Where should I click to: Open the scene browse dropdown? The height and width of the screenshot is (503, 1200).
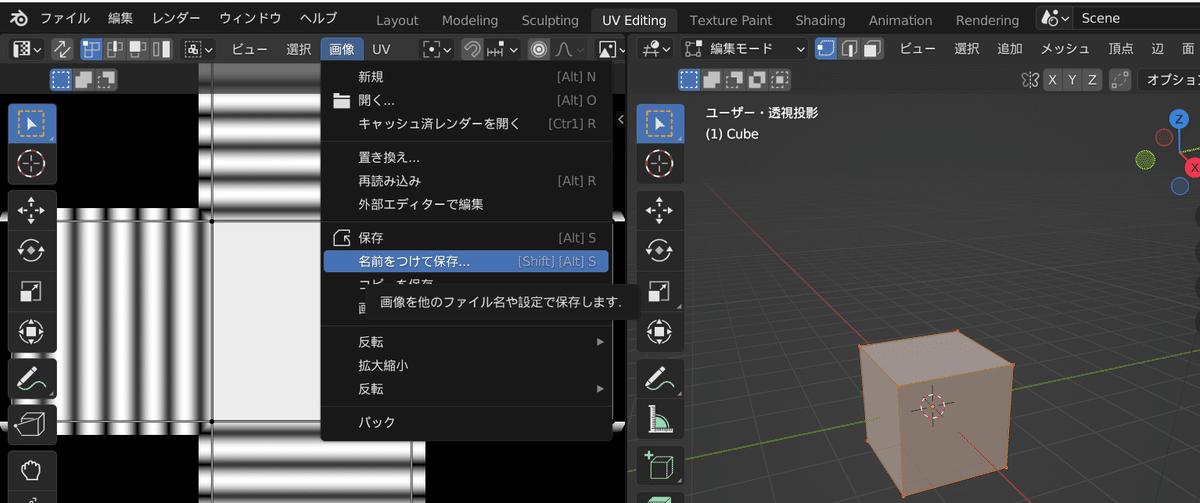1055,18
